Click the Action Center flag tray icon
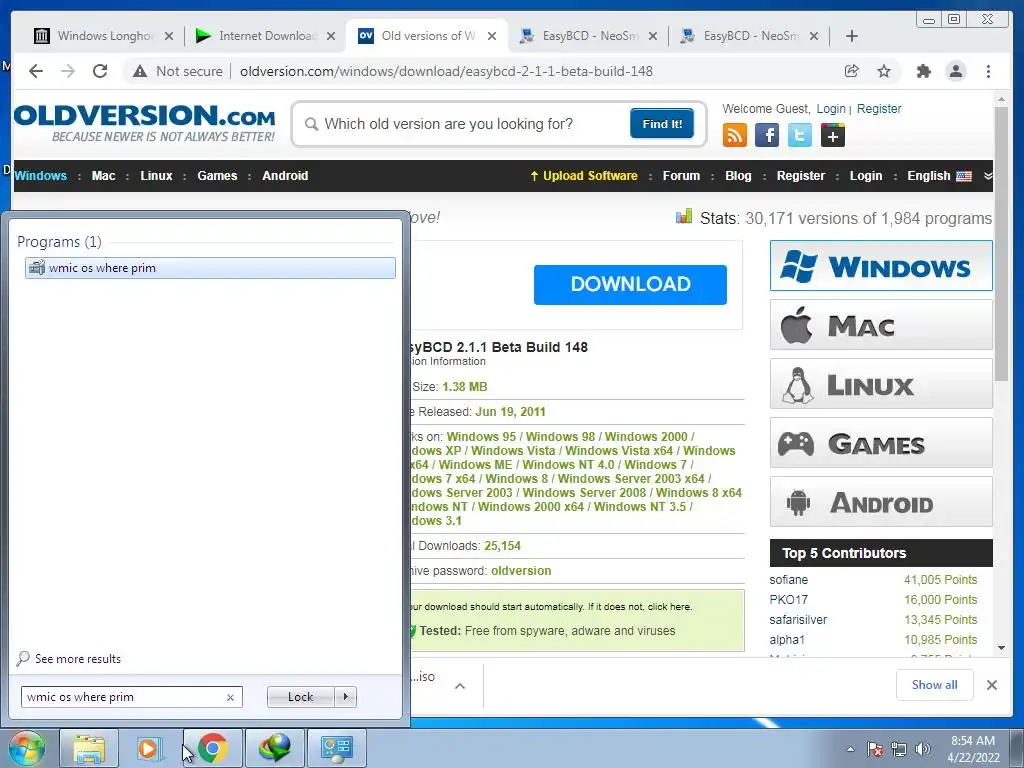The height and width of the screenshot is (768, 1024). (874, 749)
